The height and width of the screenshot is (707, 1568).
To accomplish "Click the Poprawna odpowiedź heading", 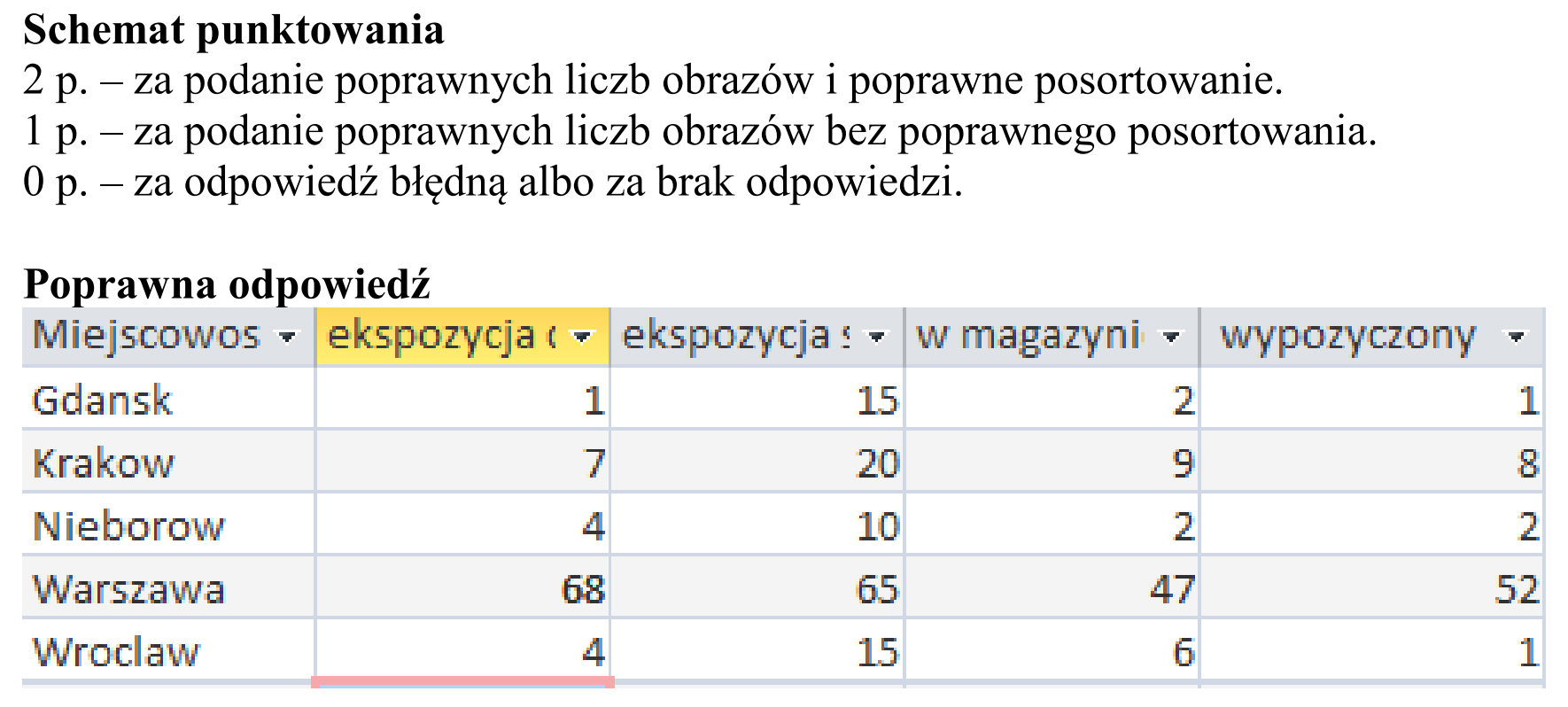I will pos(227,284).
